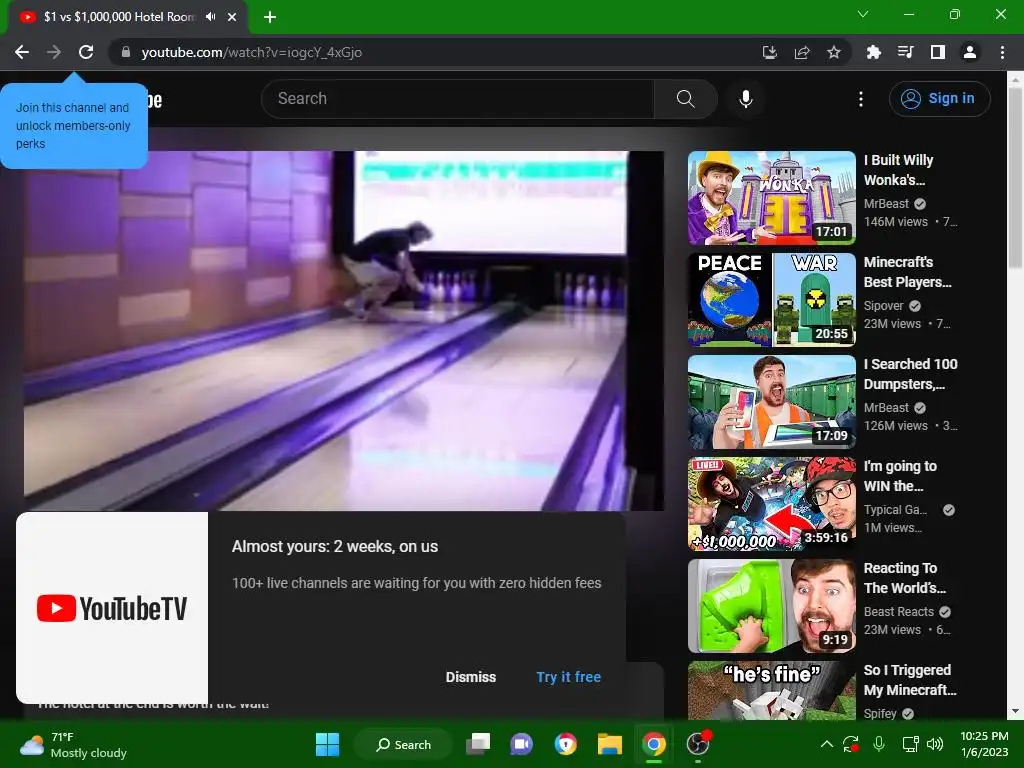
Task: Open the Willy Wonka video thumbnail
Action: (771, 198)
